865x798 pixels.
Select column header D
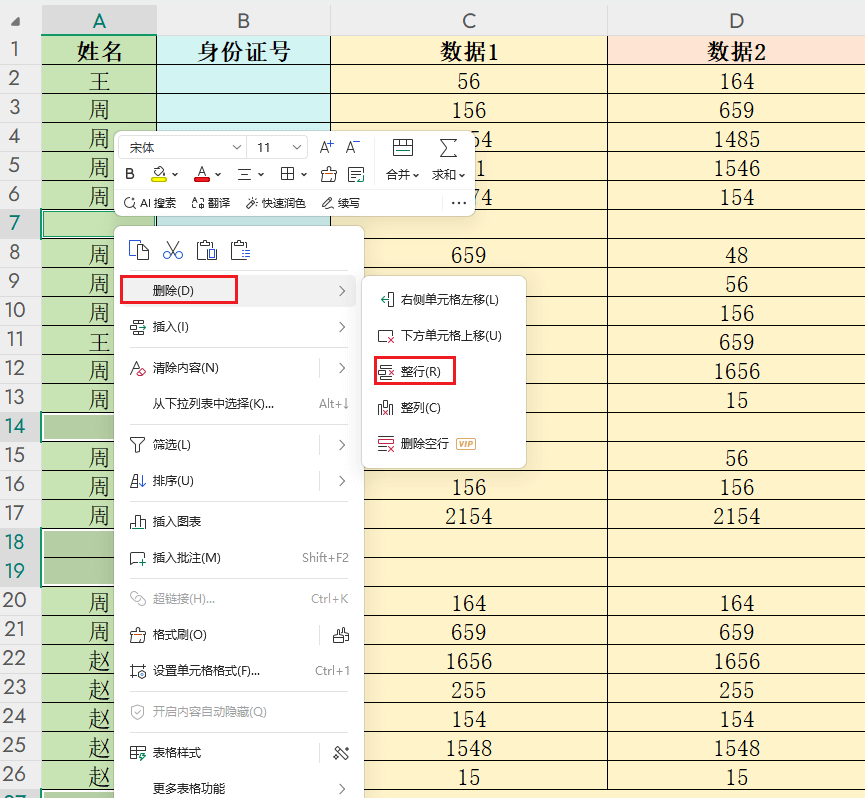point(736,18)
